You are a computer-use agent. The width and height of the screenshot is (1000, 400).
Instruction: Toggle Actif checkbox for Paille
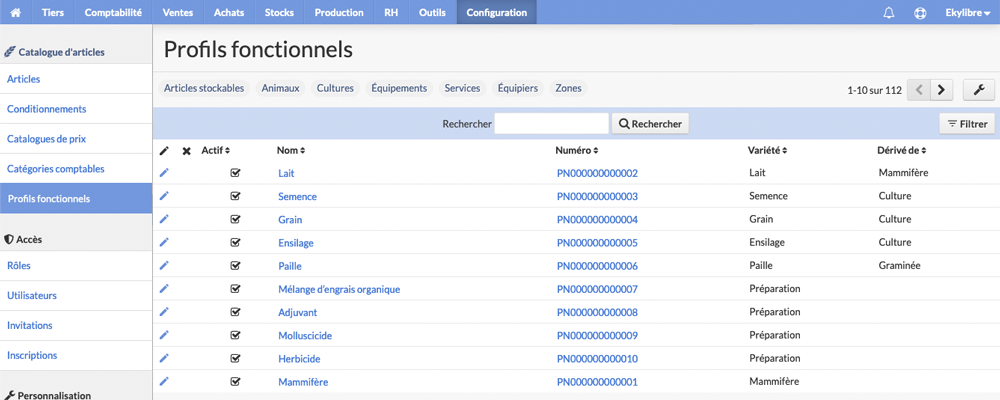tap(235, 265)
